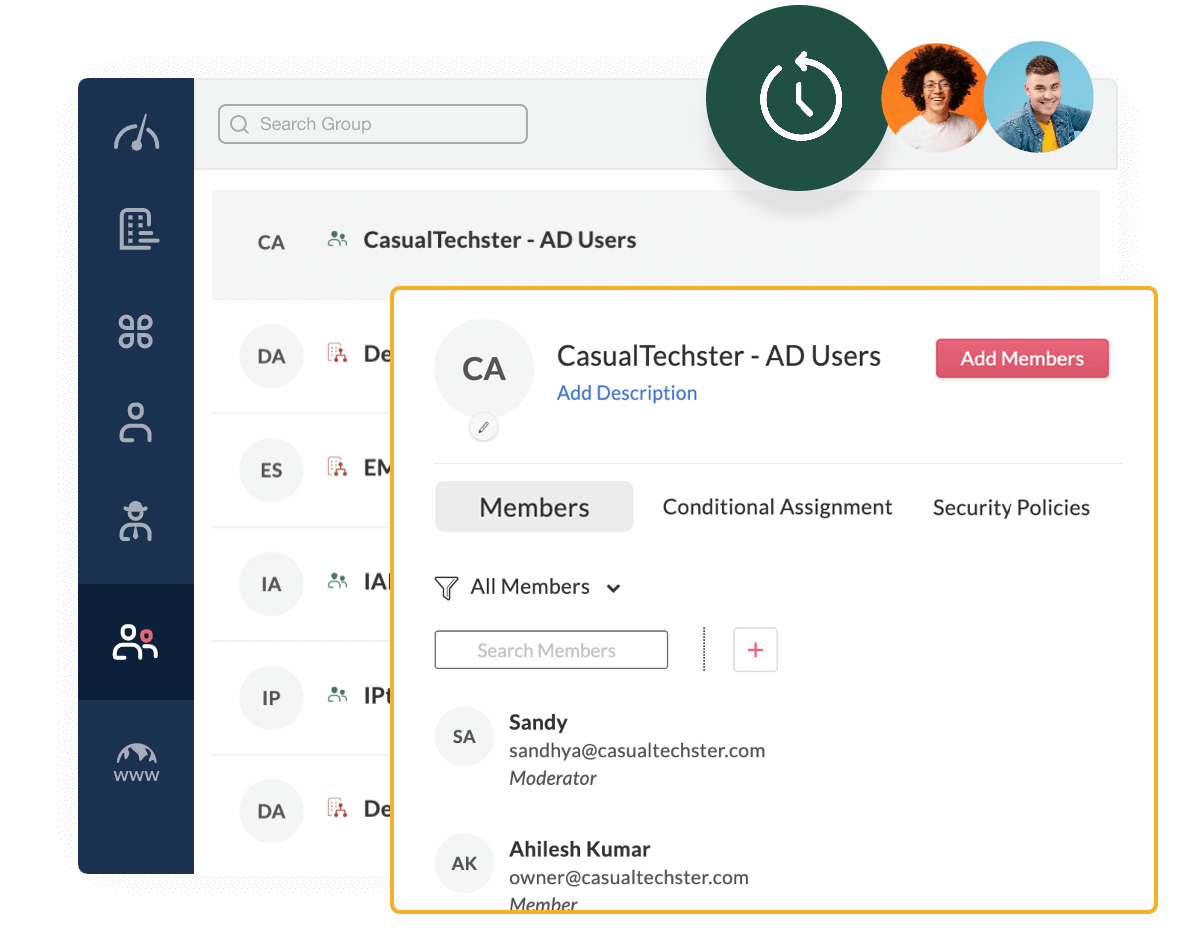The image size is (1196, 952).
Task: Click the filter funnel icon beside All Members
Action: [446, 587]
